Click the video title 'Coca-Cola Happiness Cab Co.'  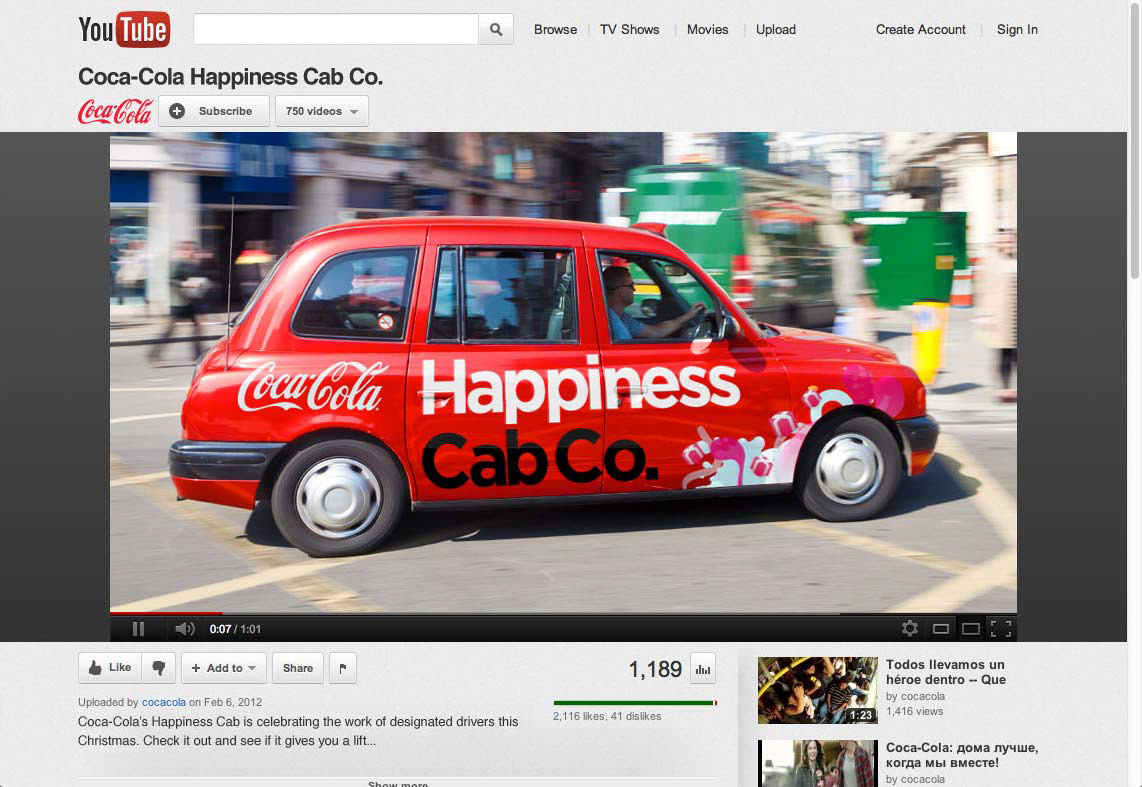pos(230,76)
